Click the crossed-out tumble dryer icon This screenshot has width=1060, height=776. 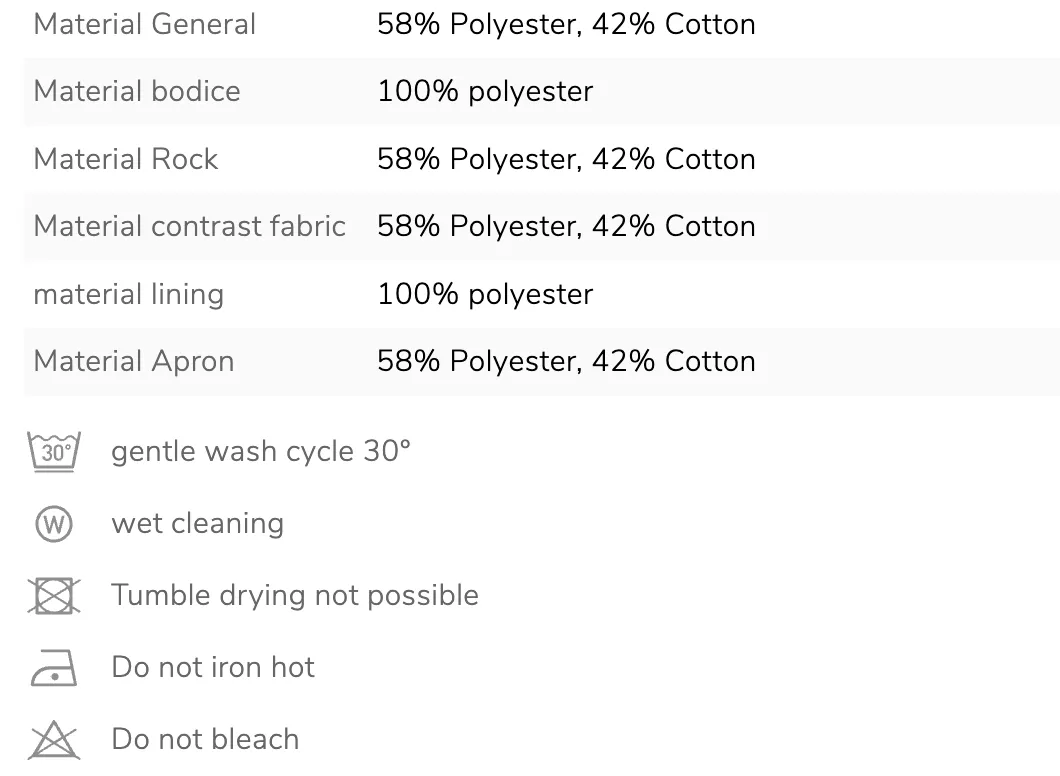coord(54,596)
